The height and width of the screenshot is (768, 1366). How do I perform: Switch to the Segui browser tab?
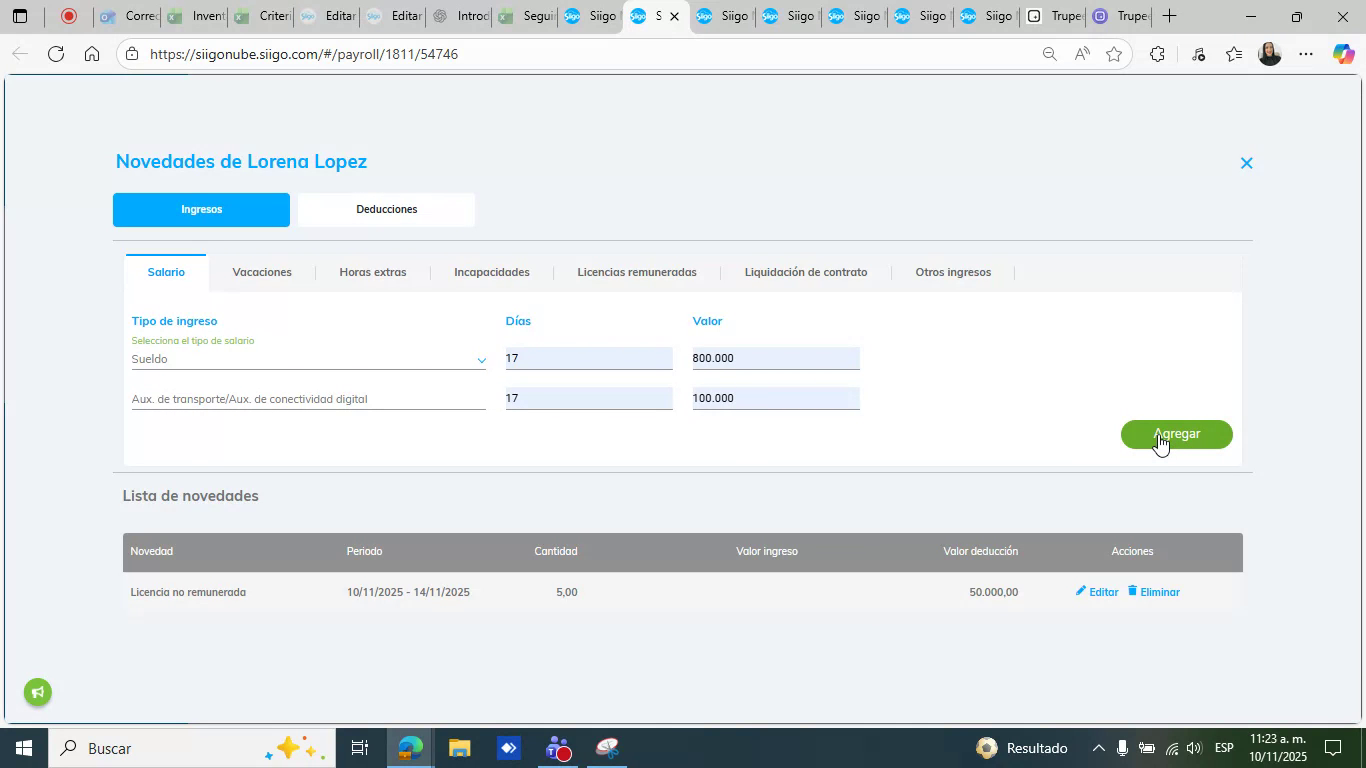coord(525,16)
